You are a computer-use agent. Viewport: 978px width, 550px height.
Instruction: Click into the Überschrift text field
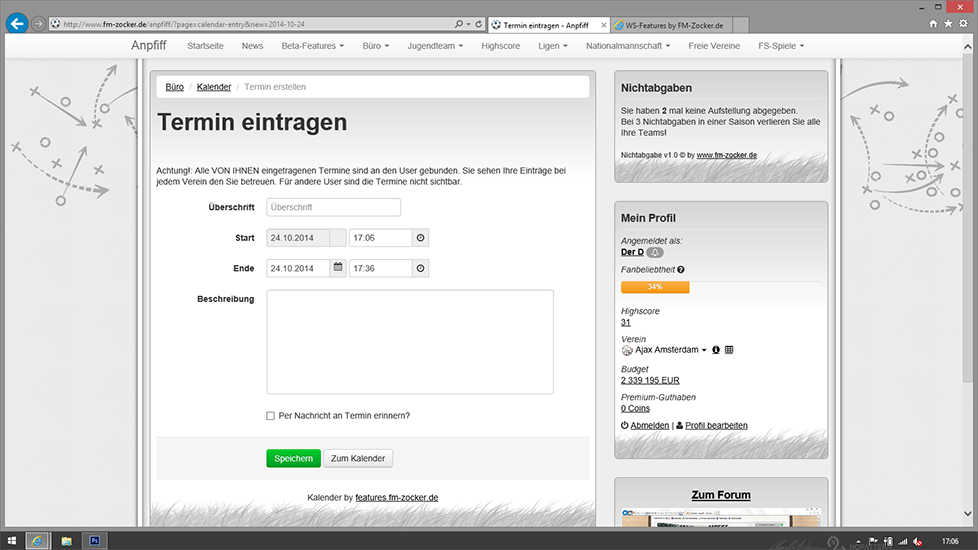(333, 207)
